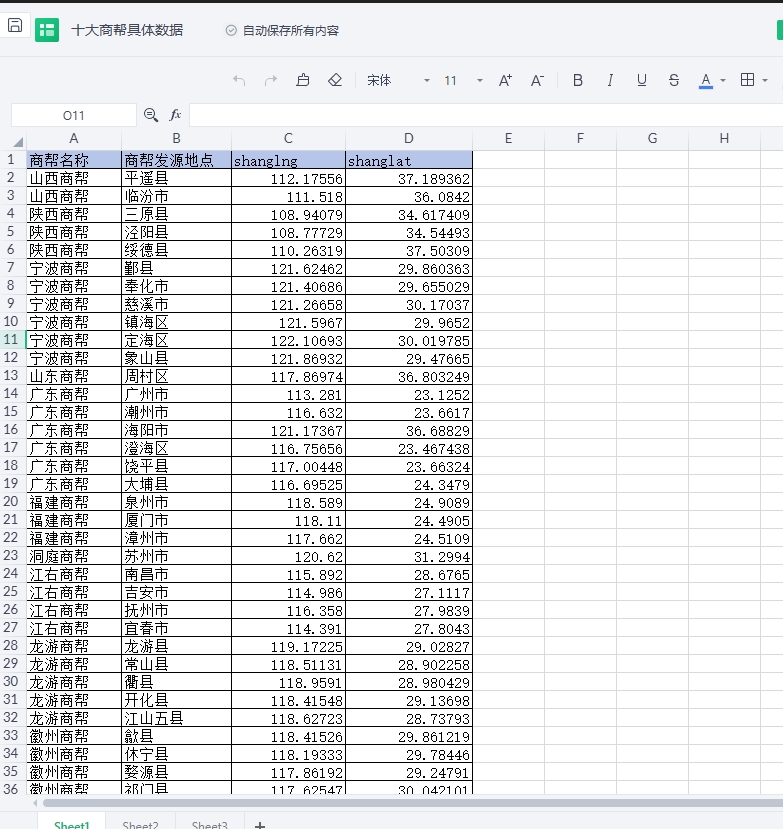The image size is (783, 829).
Task: Click the green spreadsheet app icon
Action: click(x=47, y=30)
